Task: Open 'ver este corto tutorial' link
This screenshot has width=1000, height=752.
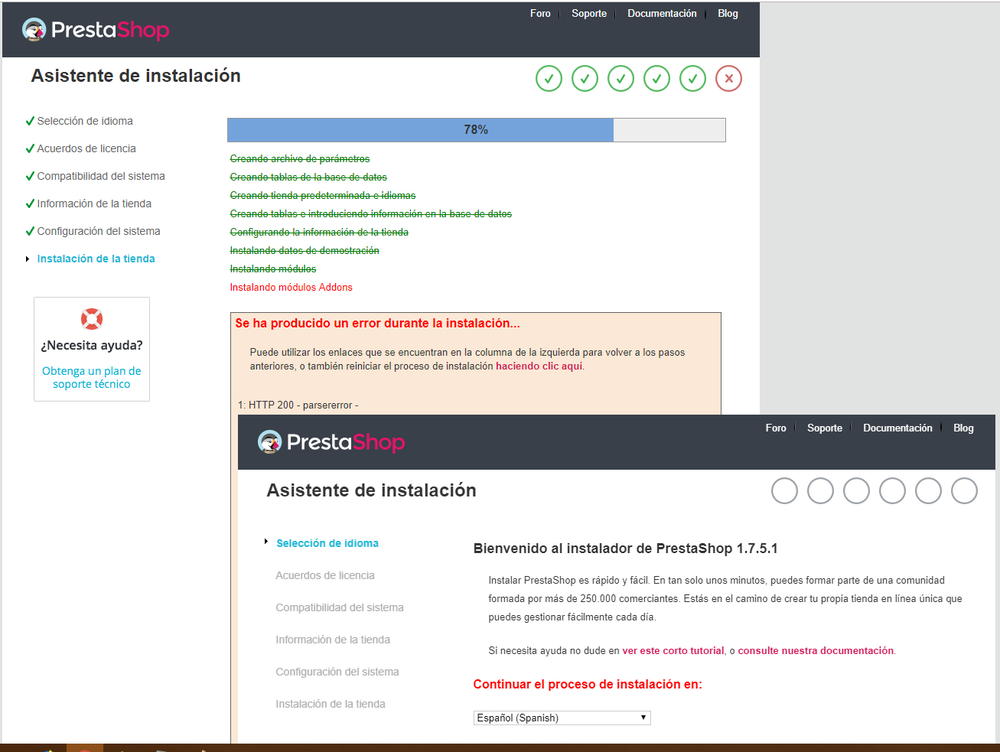Action: tap(673, 651)
